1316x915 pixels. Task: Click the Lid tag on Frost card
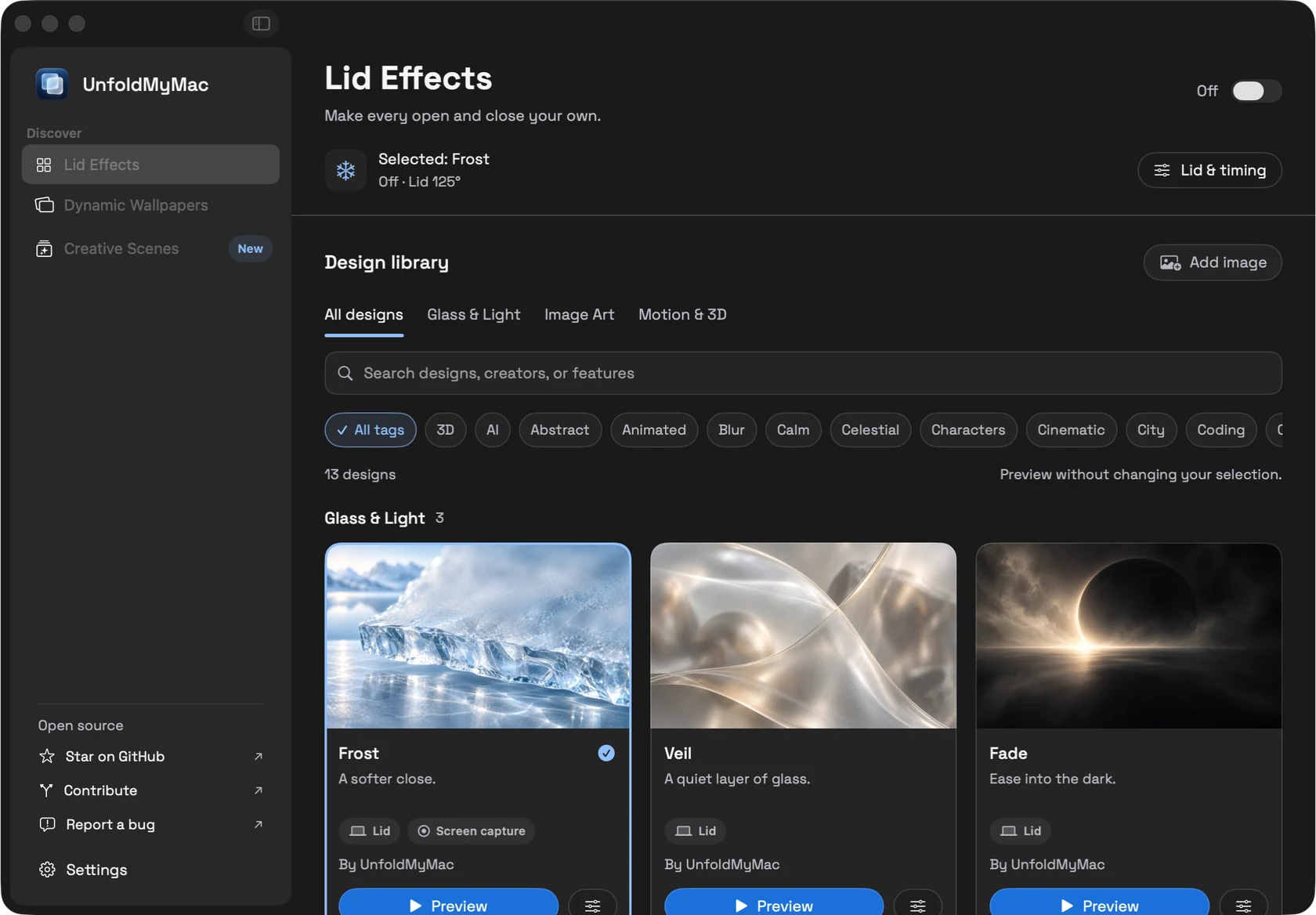pyautogui.click(x=370, y=830)
